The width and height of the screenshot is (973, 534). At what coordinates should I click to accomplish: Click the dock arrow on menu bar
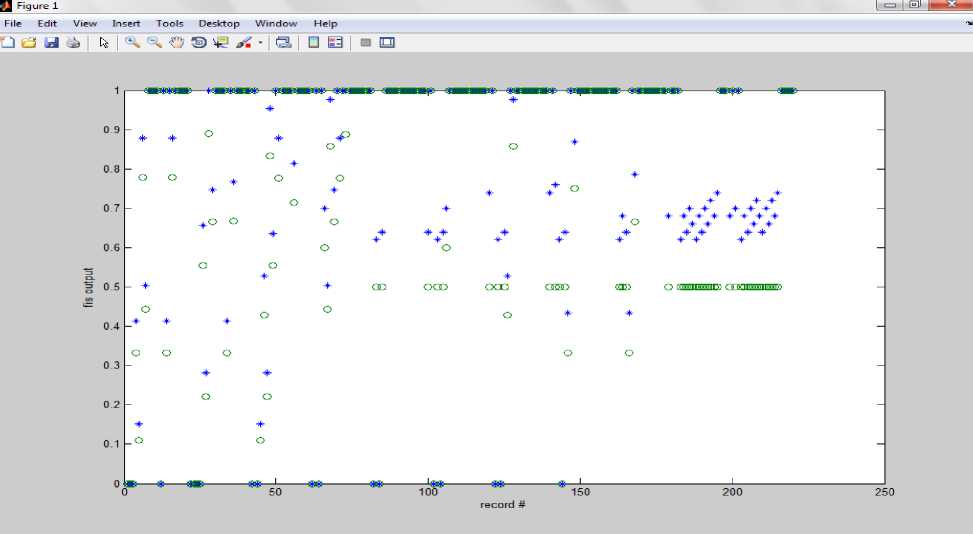click(x=969, y=24)
